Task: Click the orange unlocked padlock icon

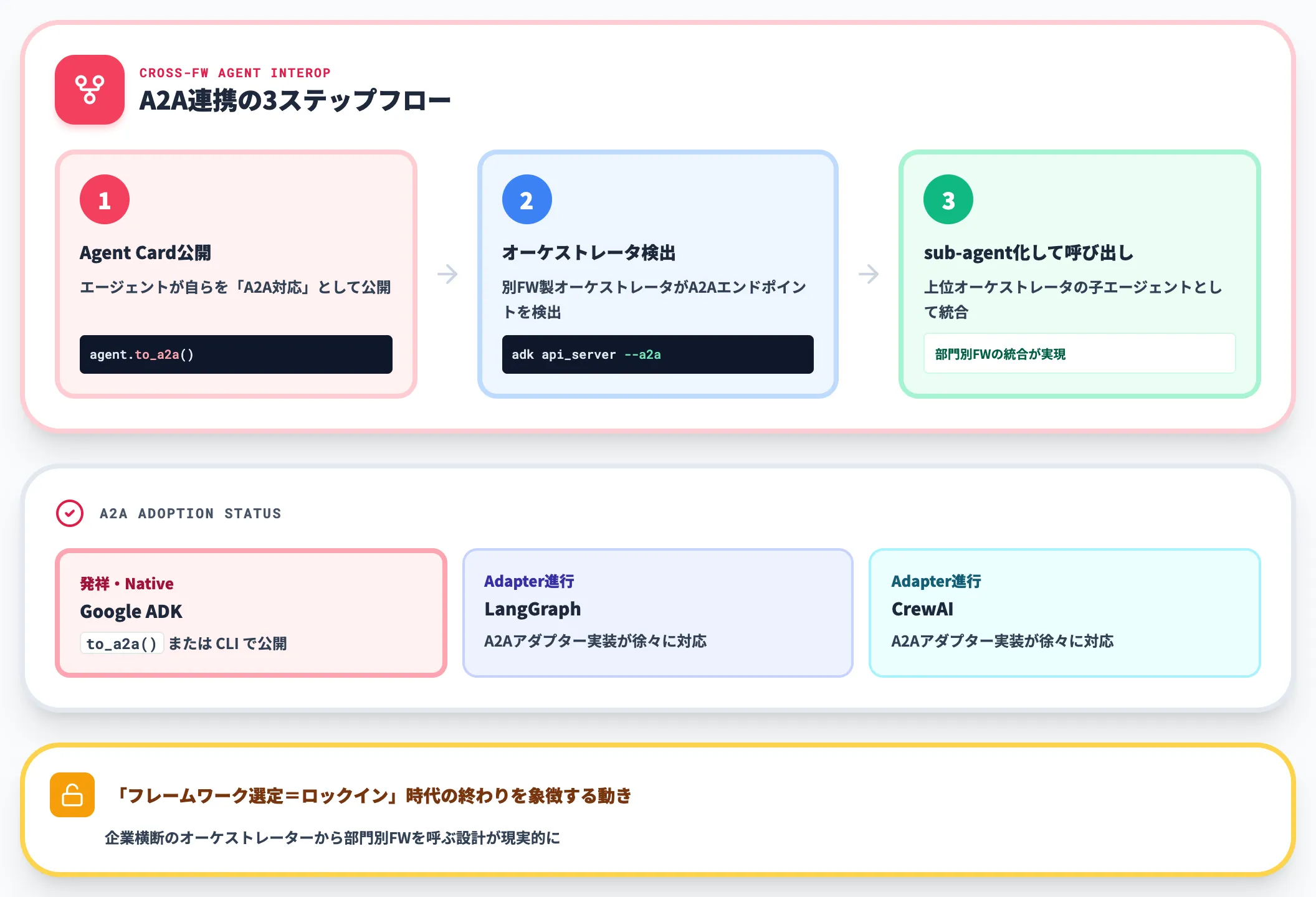Action: 72,795
